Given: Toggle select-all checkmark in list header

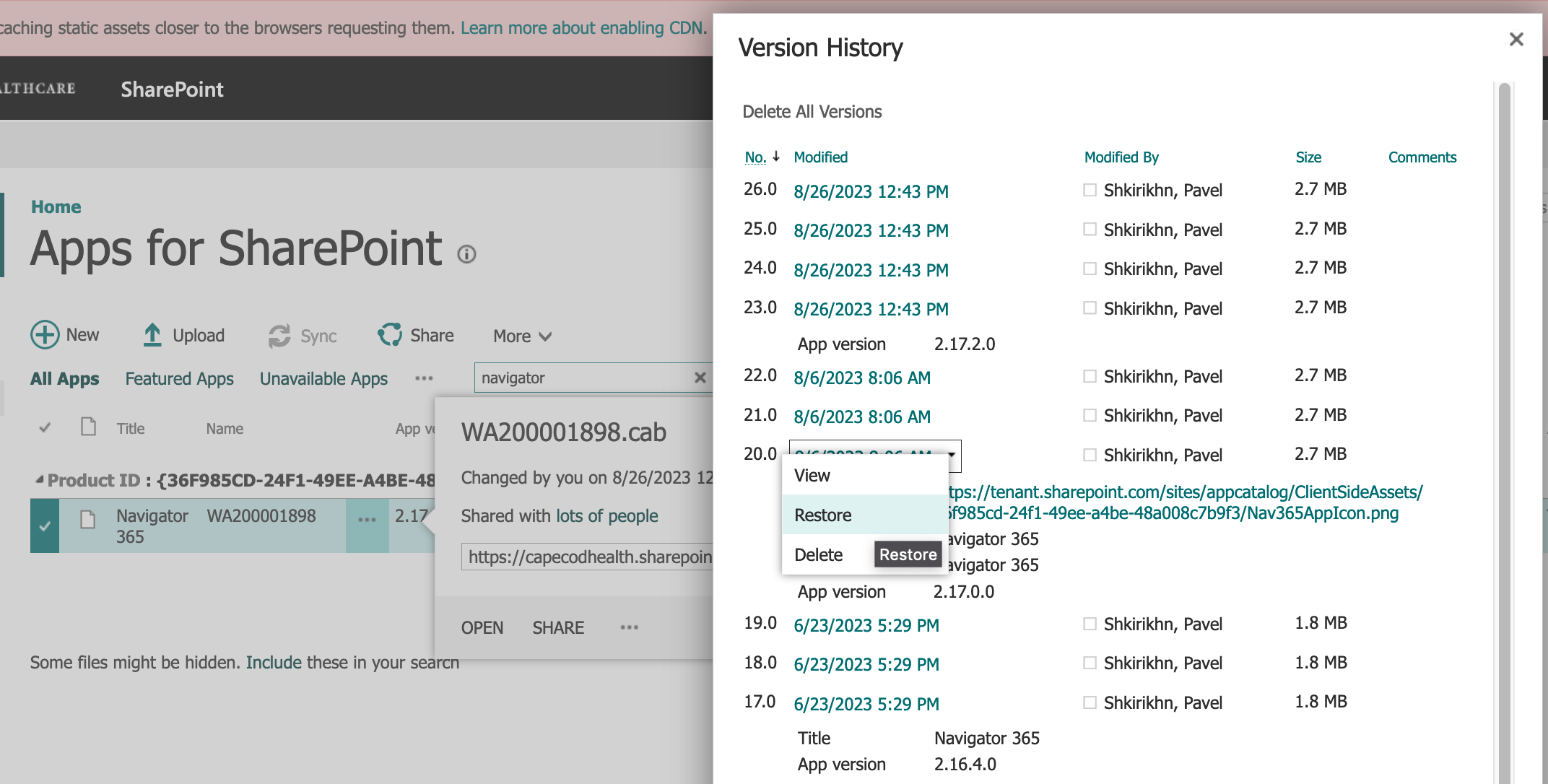Looking at the screenshot, I should 45,427.
